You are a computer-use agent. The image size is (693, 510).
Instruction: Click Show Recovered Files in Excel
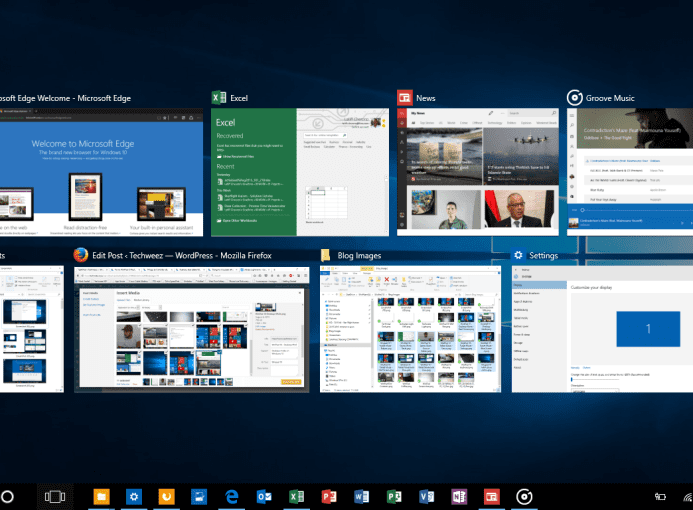235,156
